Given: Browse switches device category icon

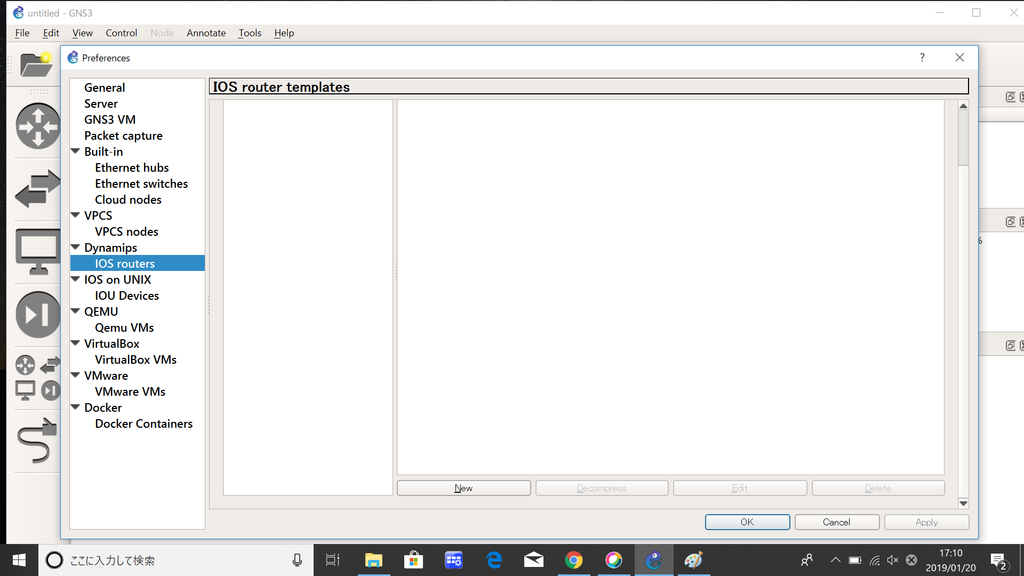Looking at the screenshot, I should (38, 189).
